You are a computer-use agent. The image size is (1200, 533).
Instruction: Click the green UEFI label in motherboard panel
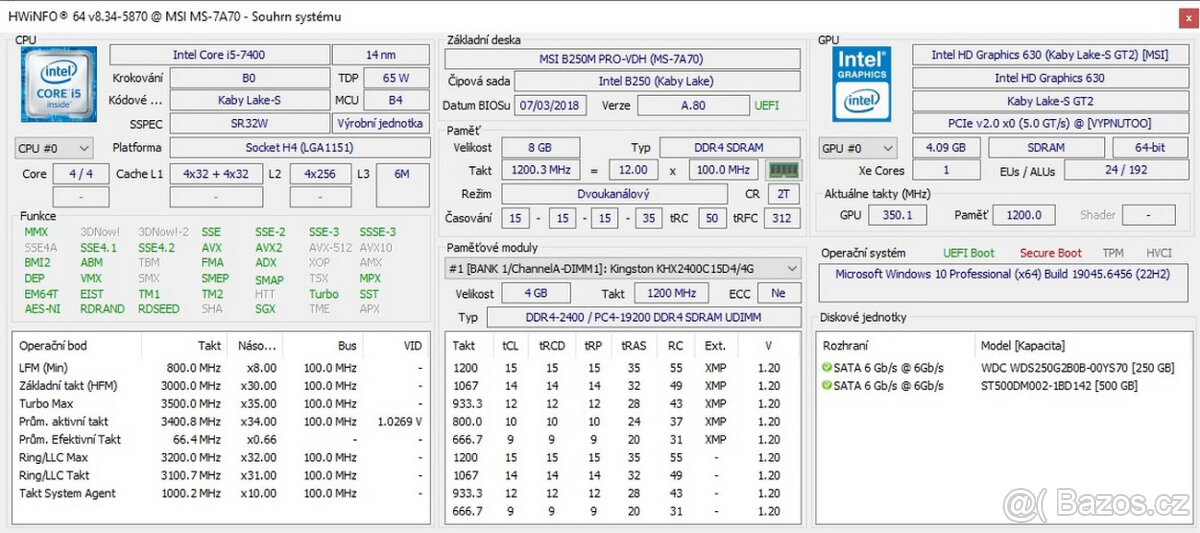pos(767,106)
